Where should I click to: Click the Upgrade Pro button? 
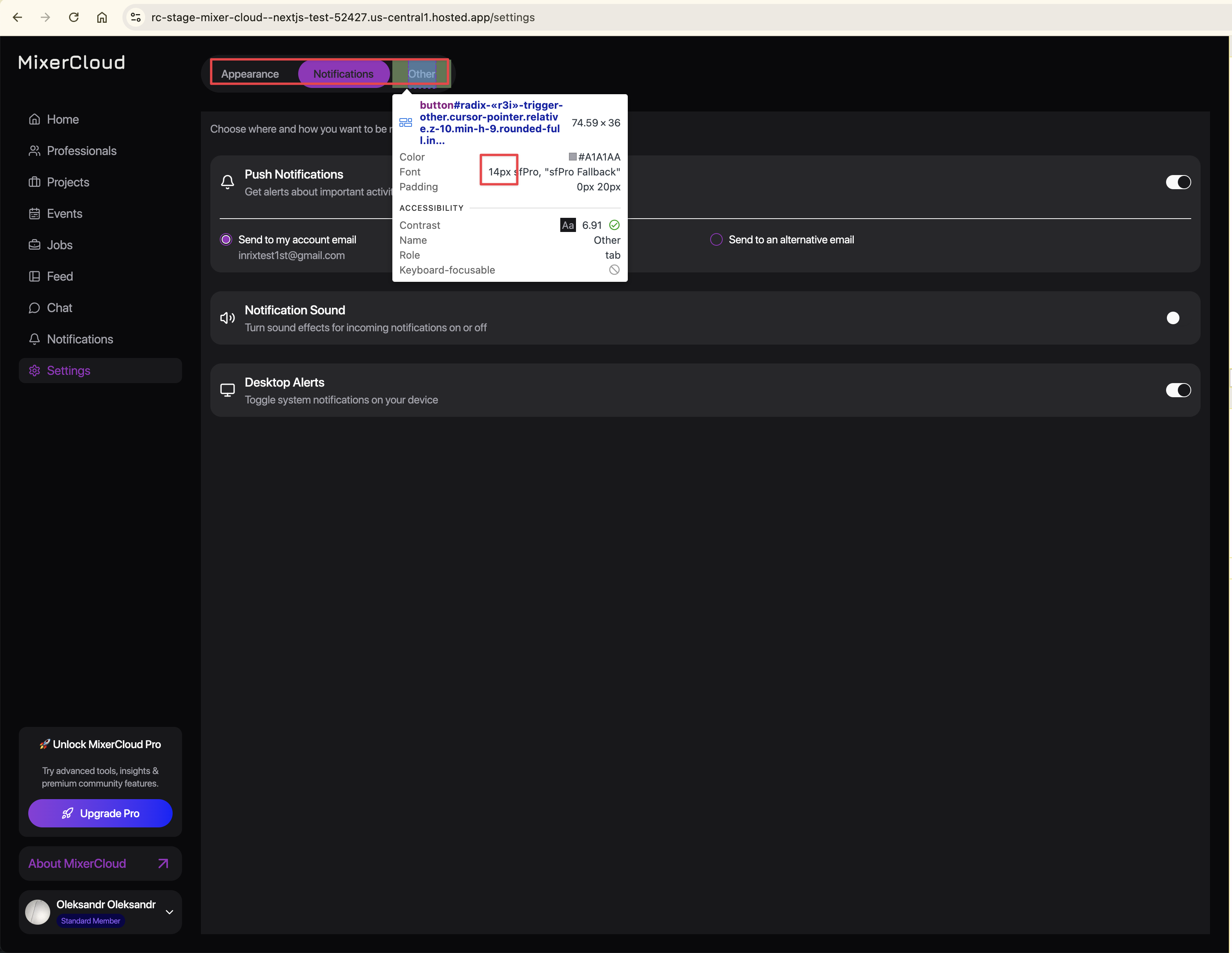pos(100,814)
